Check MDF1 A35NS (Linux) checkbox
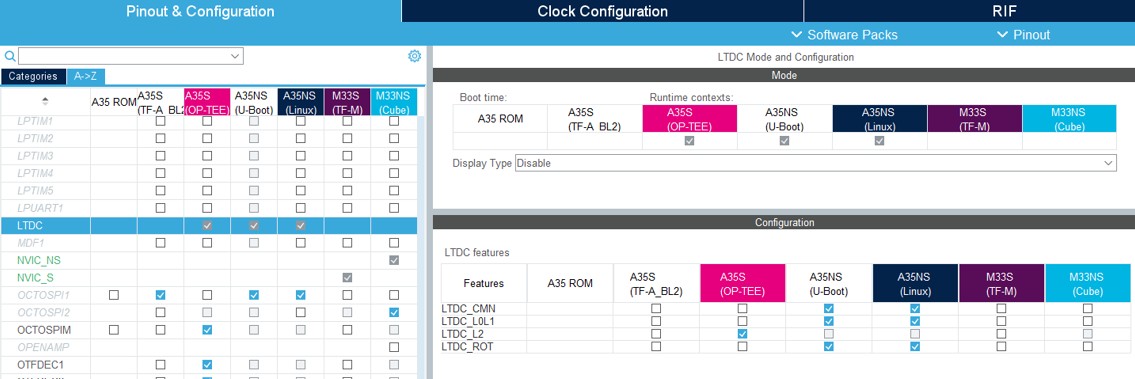 pos(300,243)
